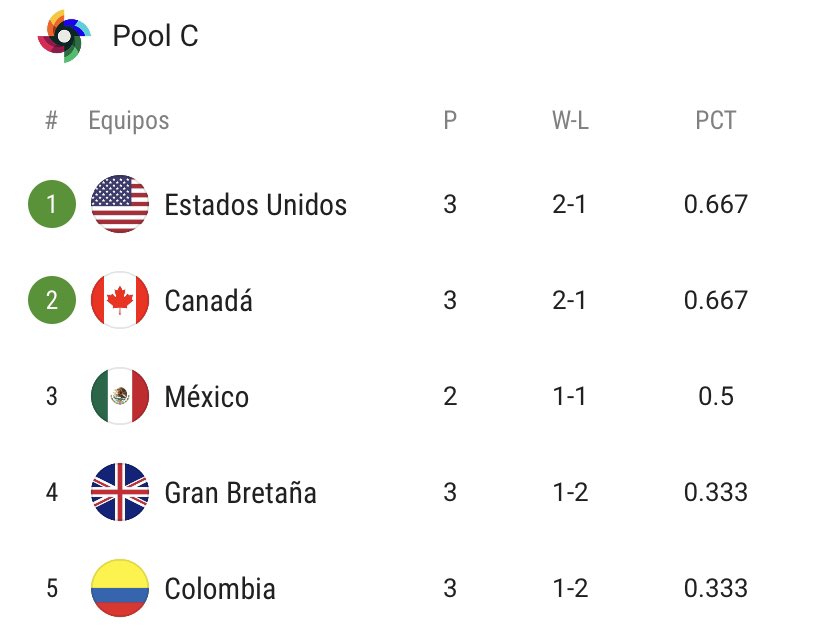Open the Colombia team name

(219, 589)
